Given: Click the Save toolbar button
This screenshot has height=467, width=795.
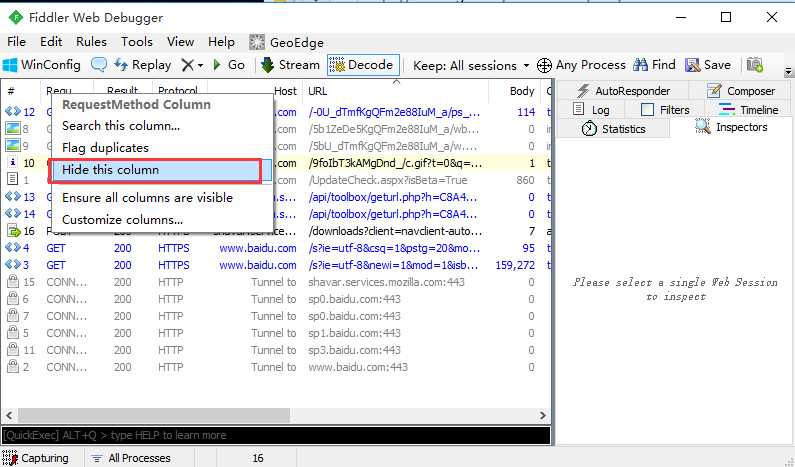Looking at the screenshot, I should (x=708, y=65).
